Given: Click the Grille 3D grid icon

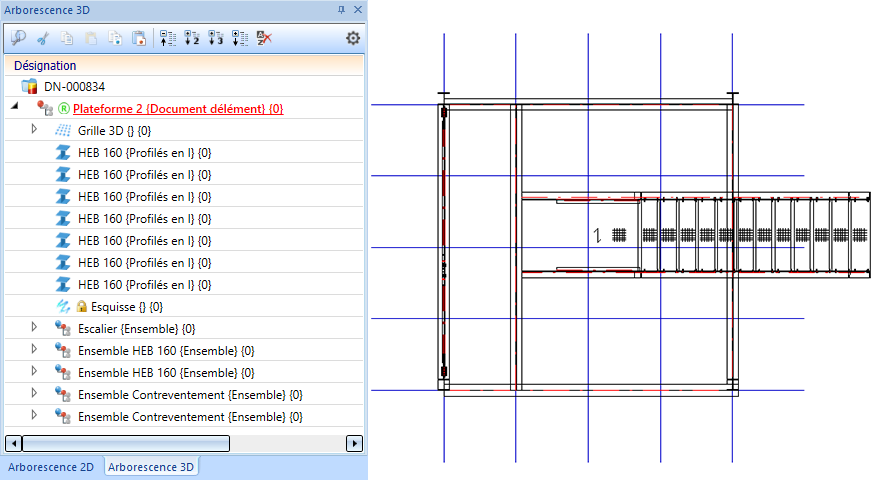Looking at the screenshot, I should point(63,131).
